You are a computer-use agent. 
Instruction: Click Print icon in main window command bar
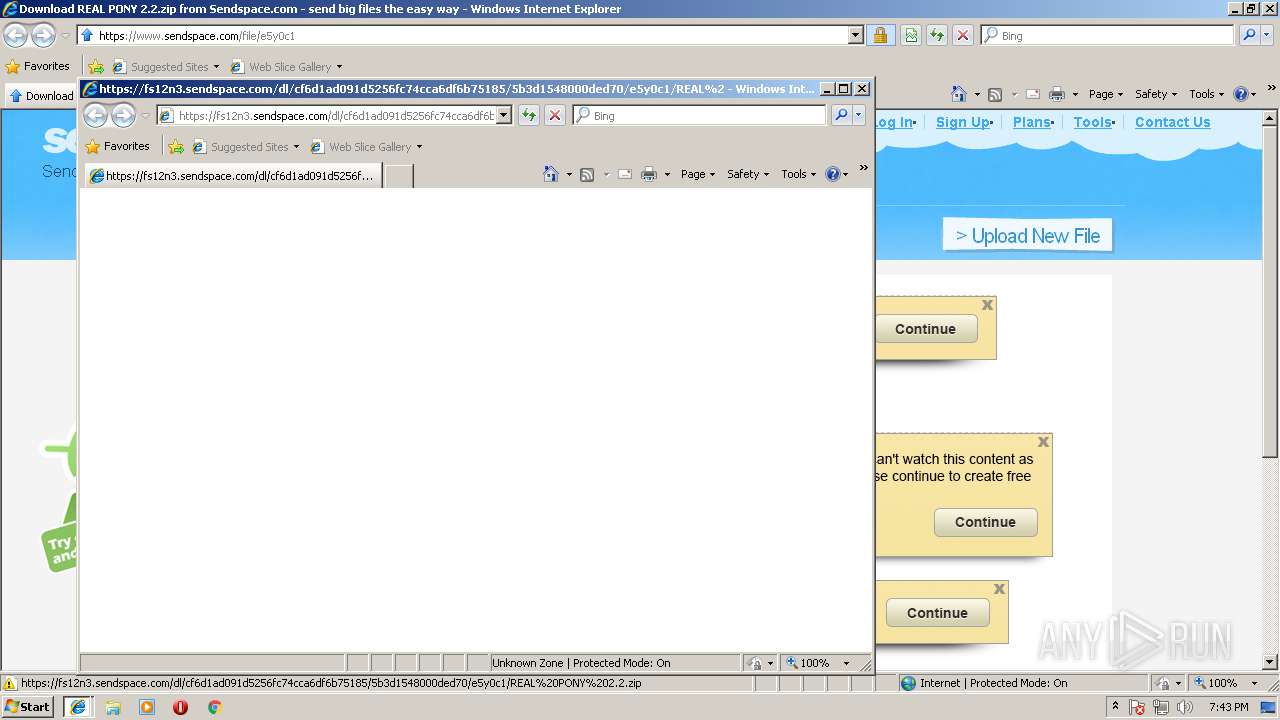1056,94
